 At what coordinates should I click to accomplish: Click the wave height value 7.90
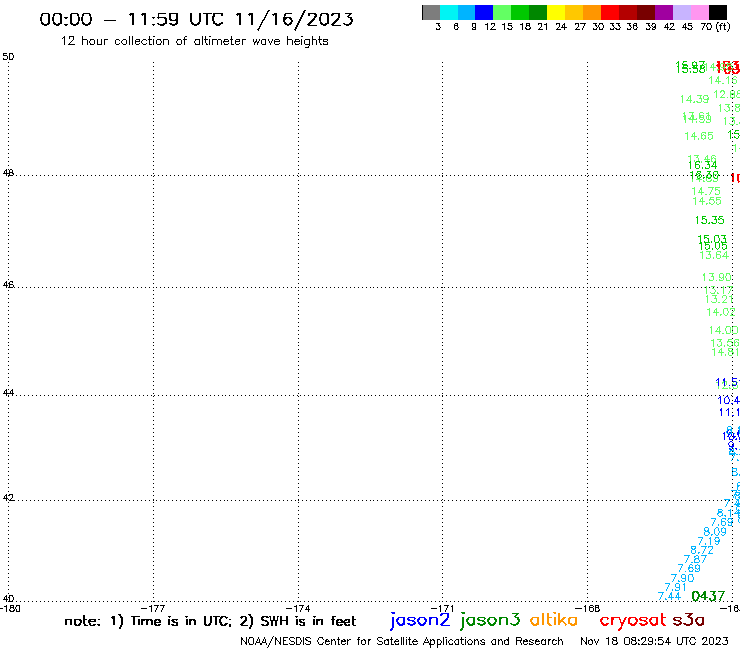(x=682, y=578)
